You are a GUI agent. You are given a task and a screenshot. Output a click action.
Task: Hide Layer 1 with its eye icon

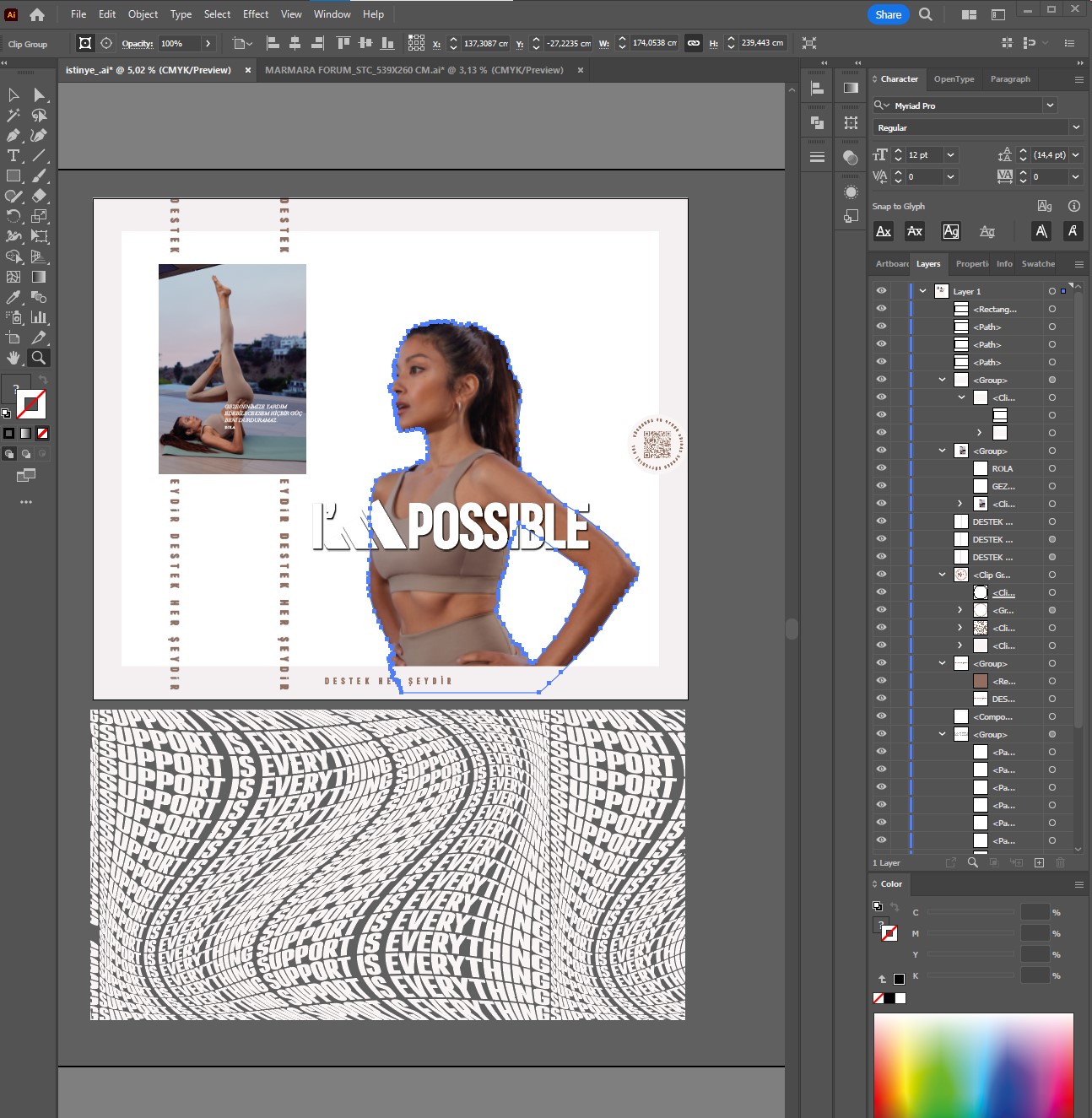(881, 291)
